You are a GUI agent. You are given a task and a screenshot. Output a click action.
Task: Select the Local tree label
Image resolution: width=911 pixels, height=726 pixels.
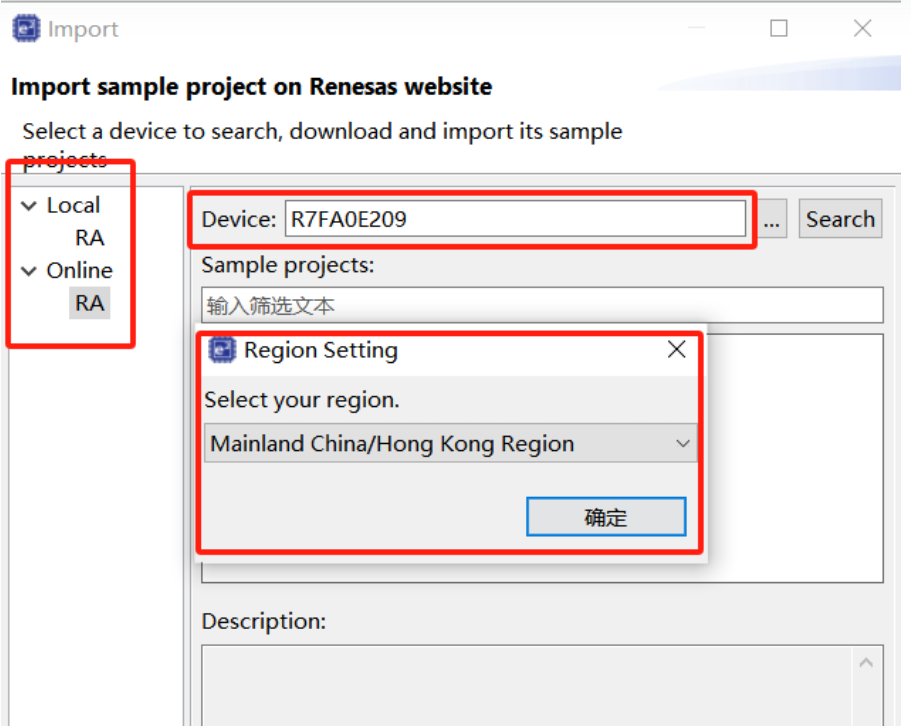pyautogui.click(x=73, y=206)
